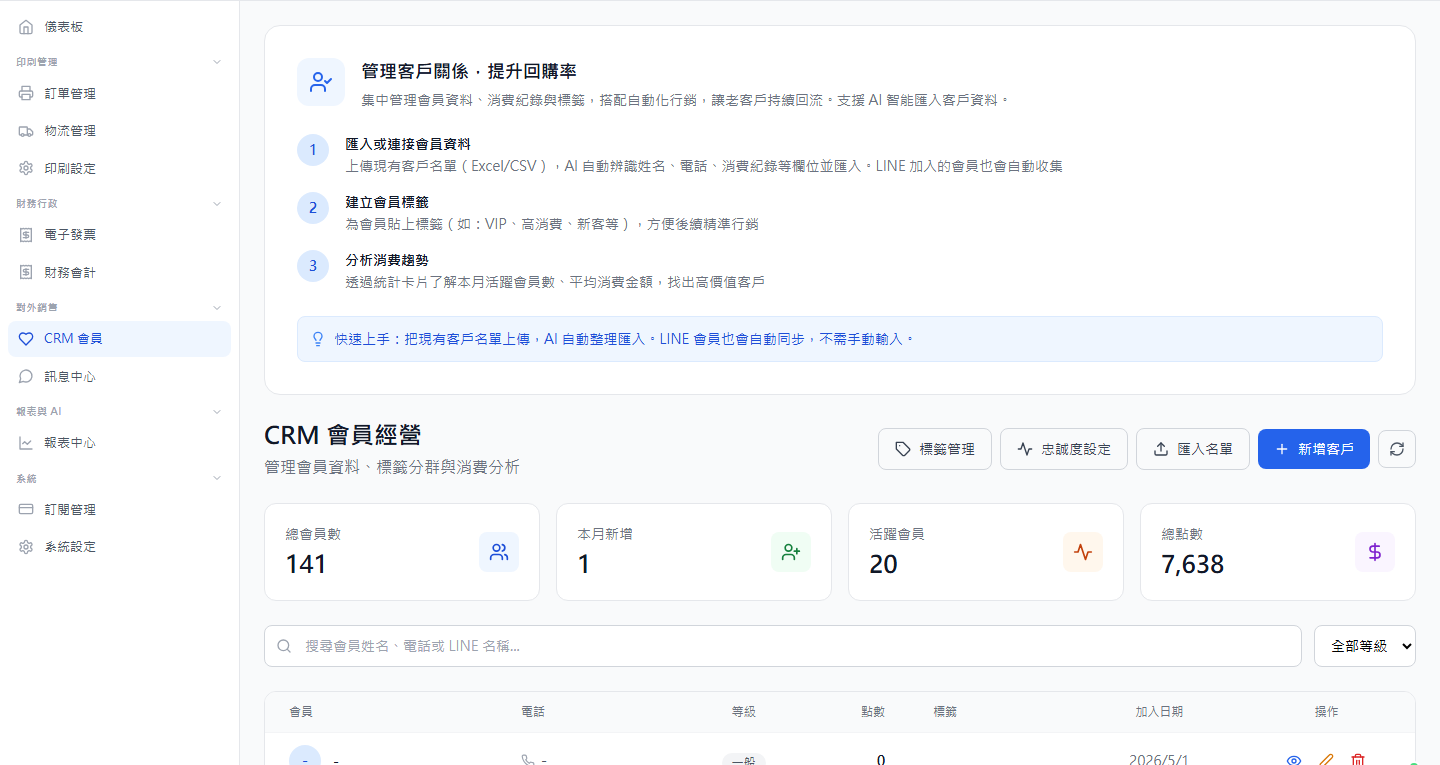Click the chat bubble icon beside 訊息中心

tap(26, 377)
